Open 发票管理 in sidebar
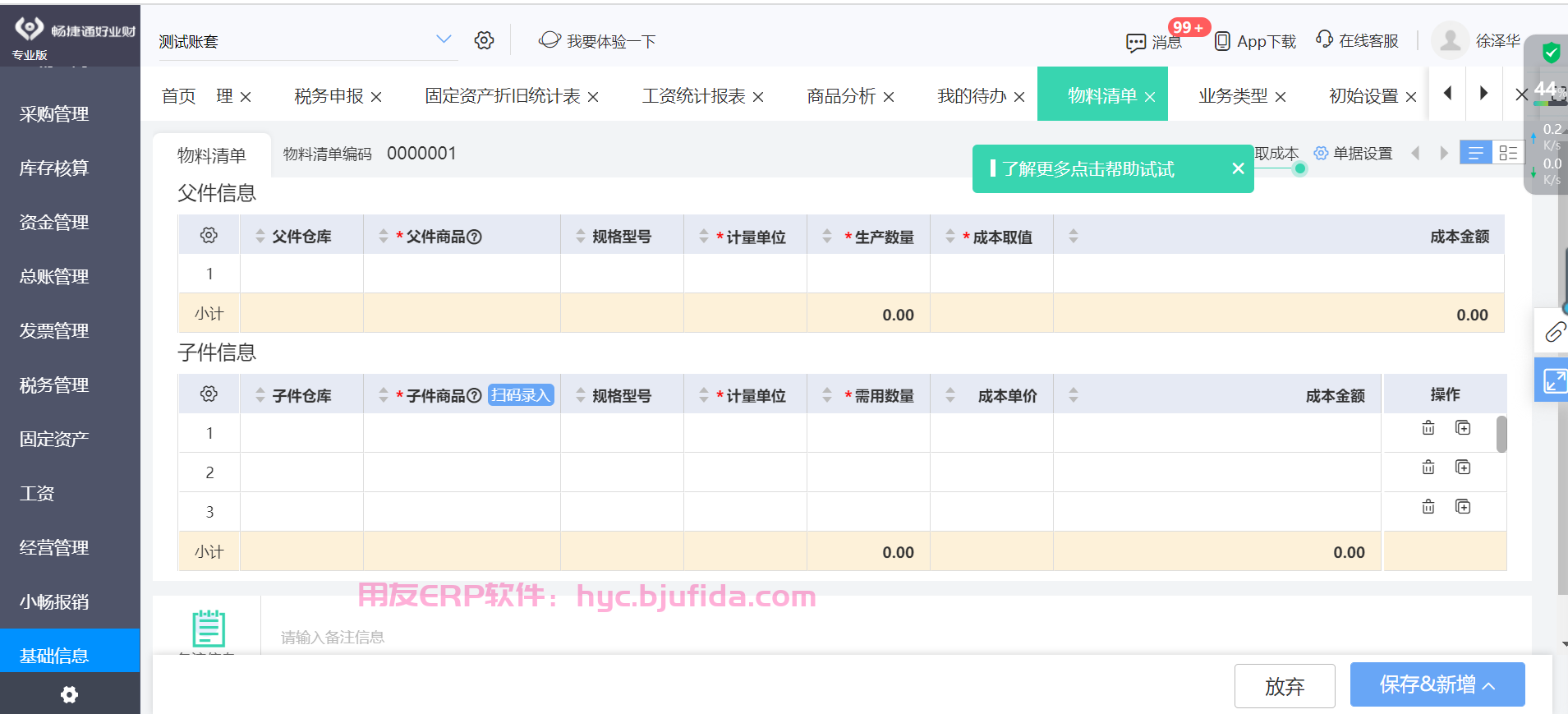1568x714 pixels. pos(54,331)
